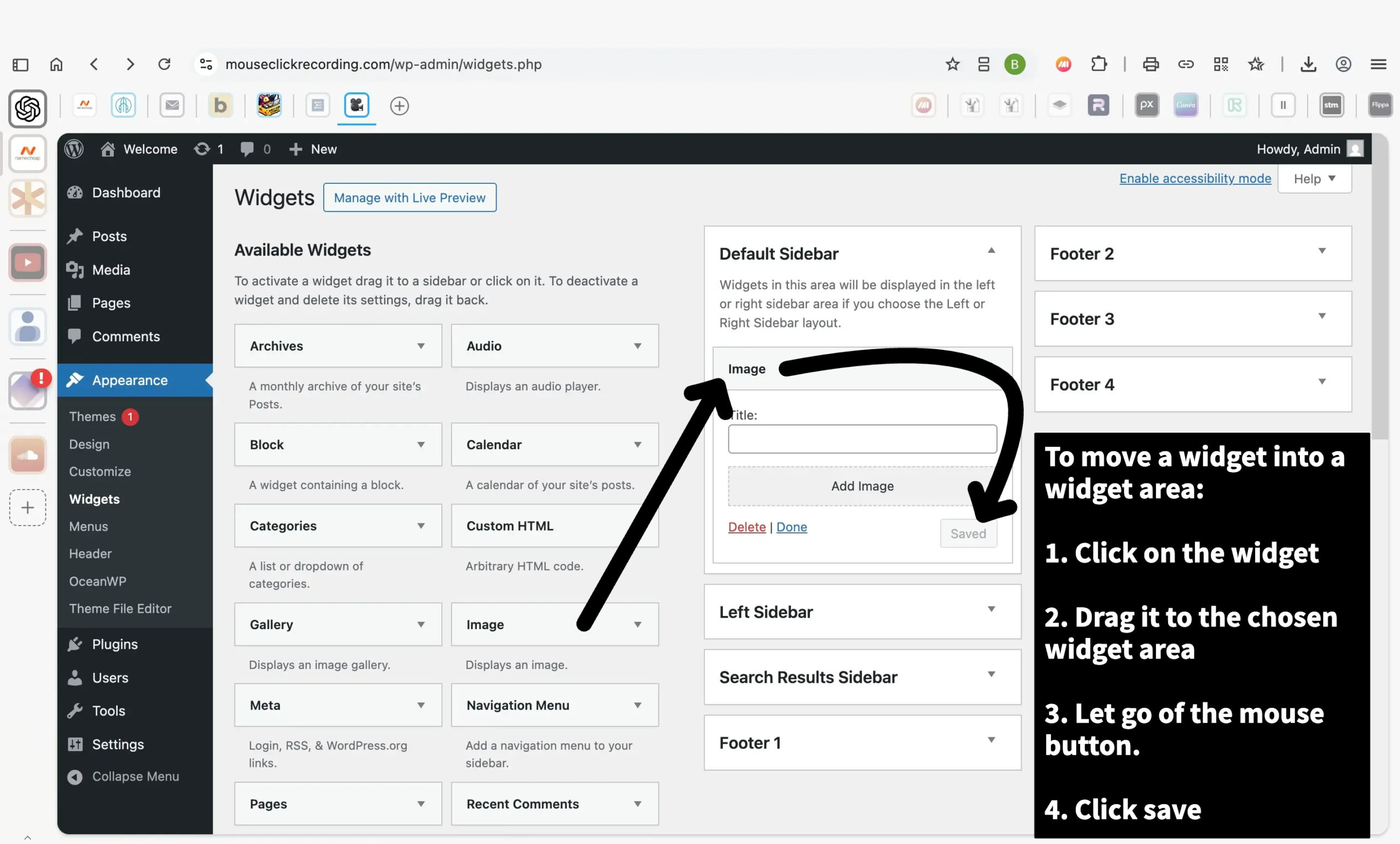
Task: Expand the Footer 2 widget area
Action: [1322, 251]
